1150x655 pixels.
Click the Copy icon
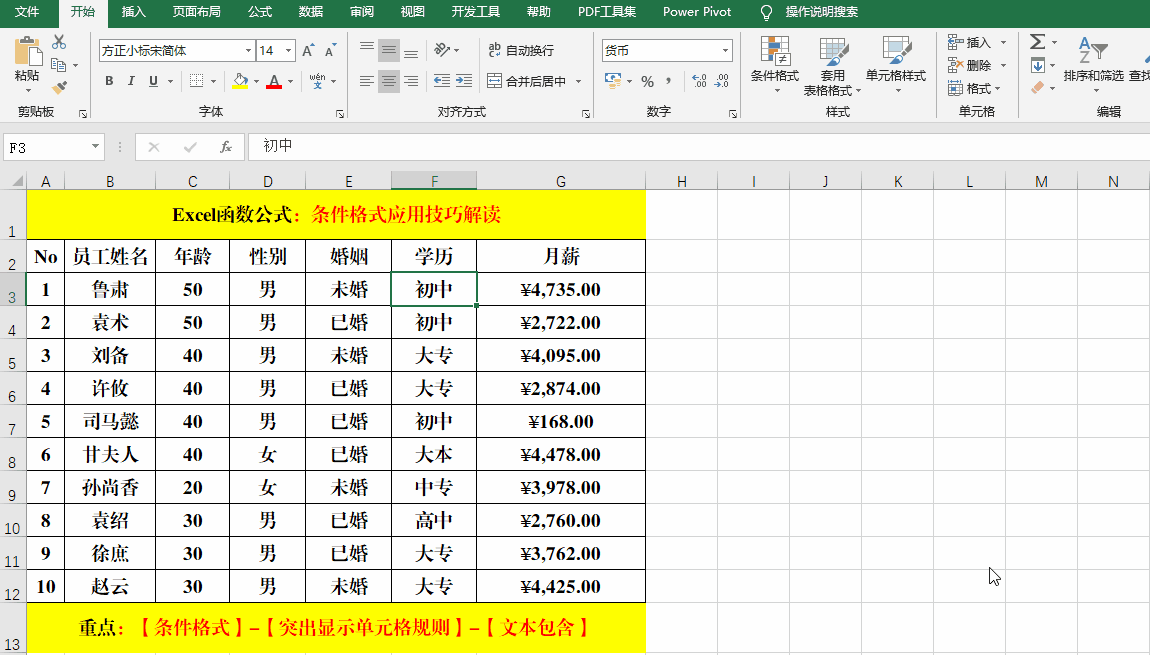click(x=59, y=65)
